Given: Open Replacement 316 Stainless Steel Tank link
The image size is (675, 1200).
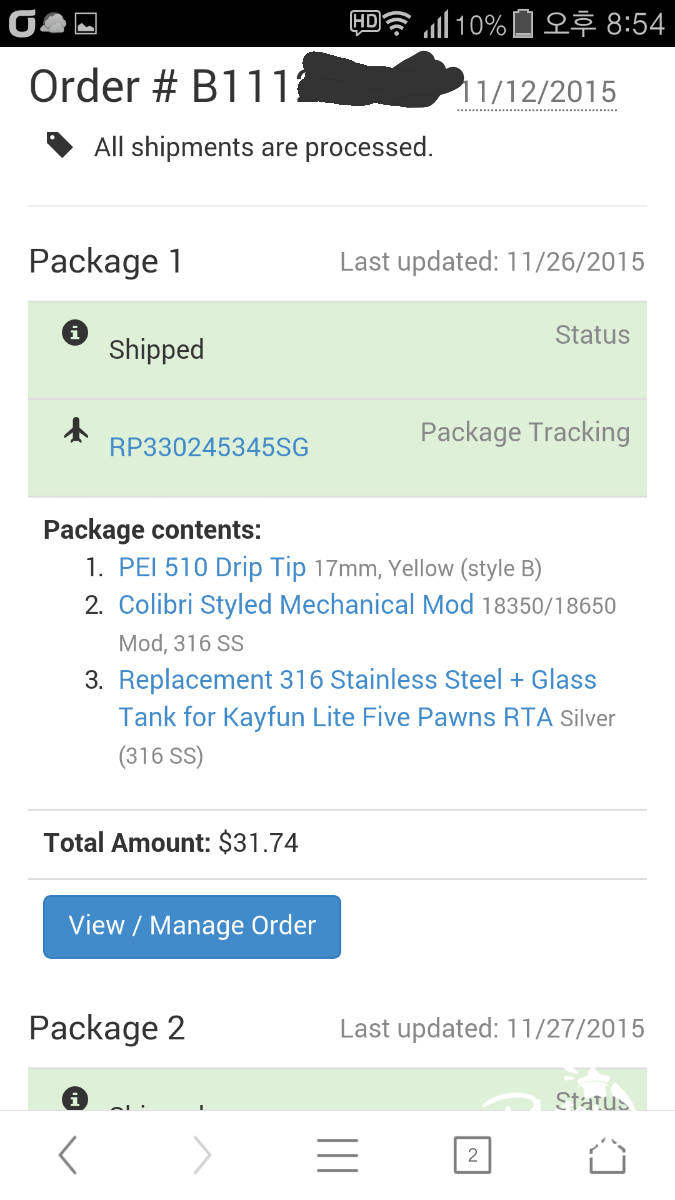Looking at the screenshot, I should coord(358,698).
